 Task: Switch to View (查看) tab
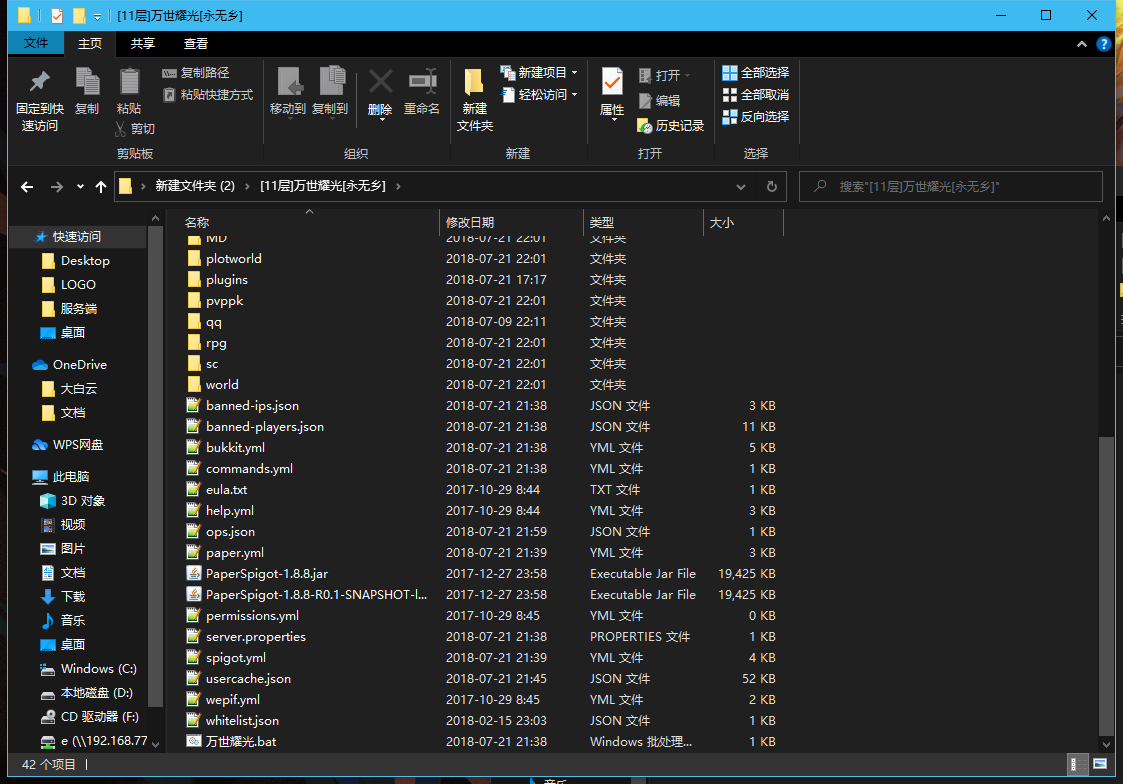pyautogui.click(x=196, y=44)
